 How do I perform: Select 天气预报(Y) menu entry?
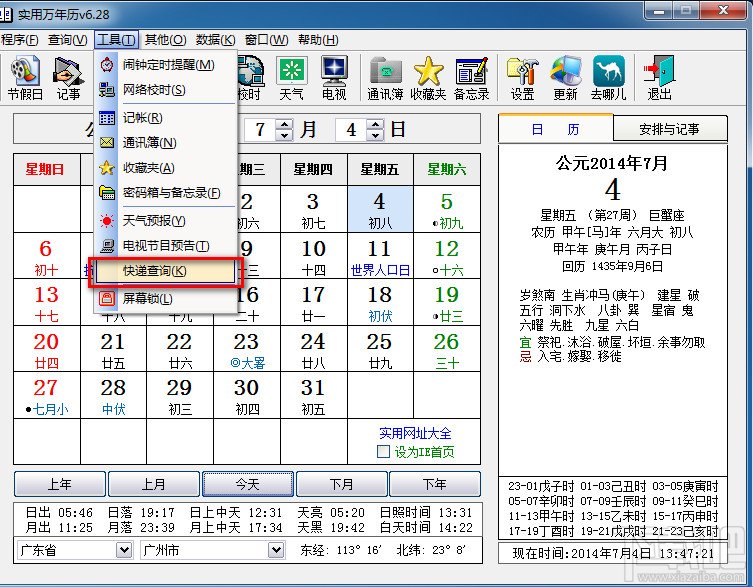click(165, 220)
